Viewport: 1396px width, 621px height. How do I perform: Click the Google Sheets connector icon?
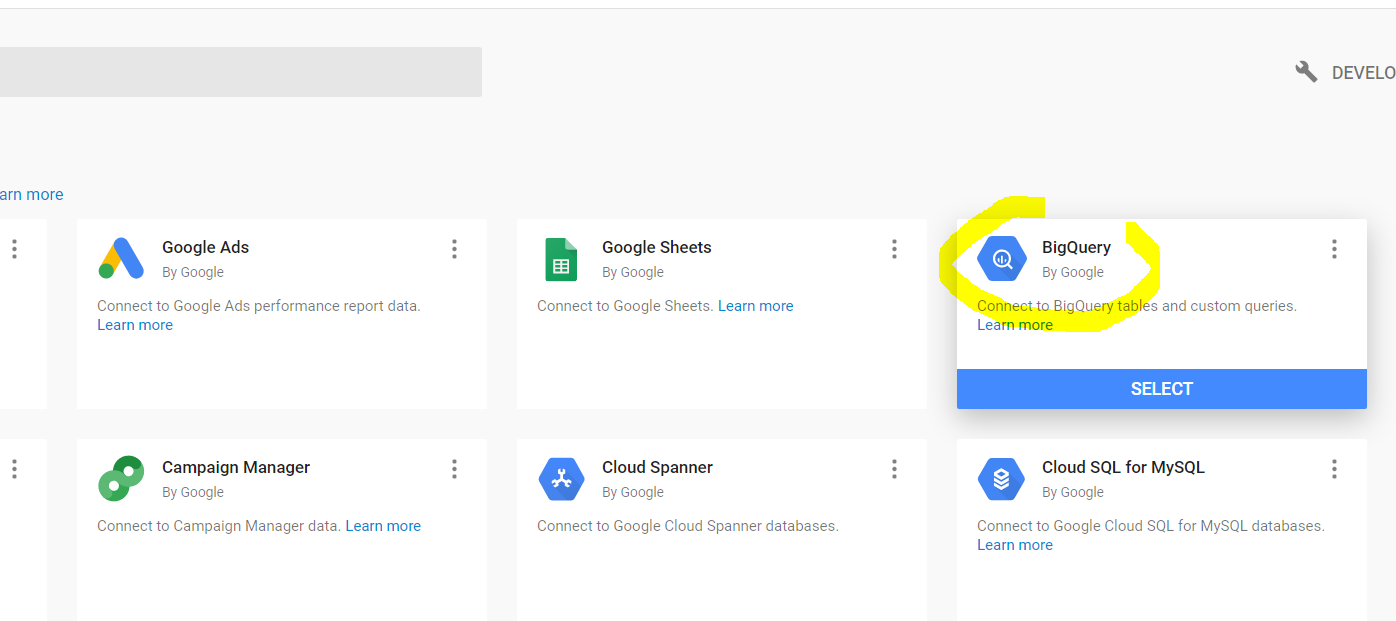coord(561,258)
